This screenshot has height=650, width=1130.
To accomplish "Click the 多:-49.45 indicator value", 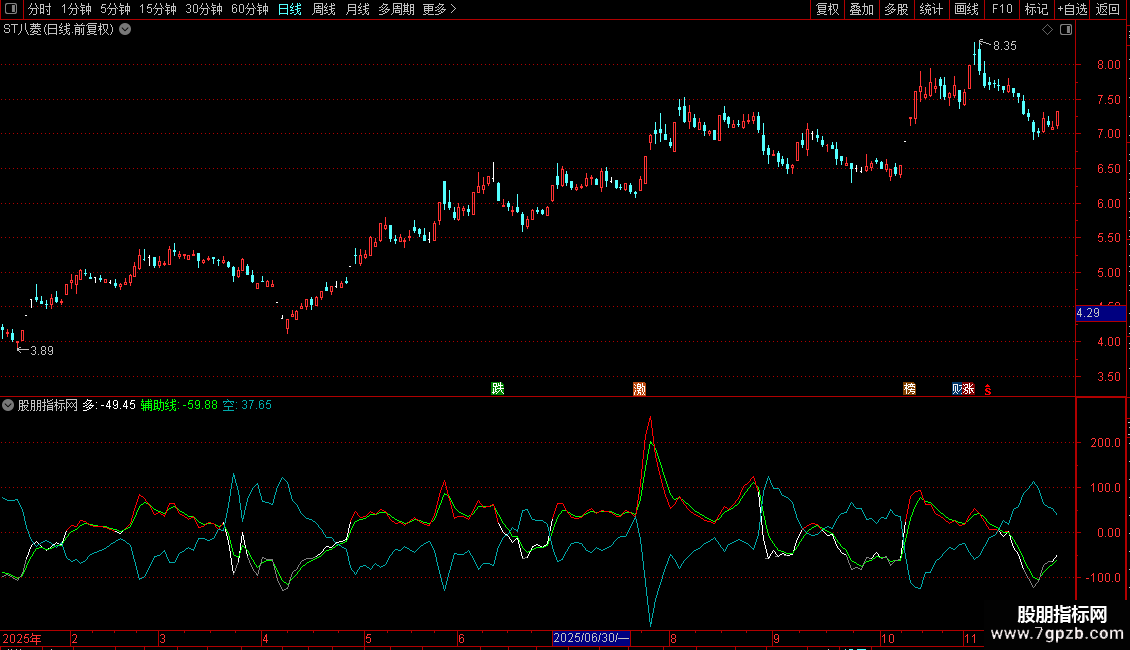I will pos(109,405).
